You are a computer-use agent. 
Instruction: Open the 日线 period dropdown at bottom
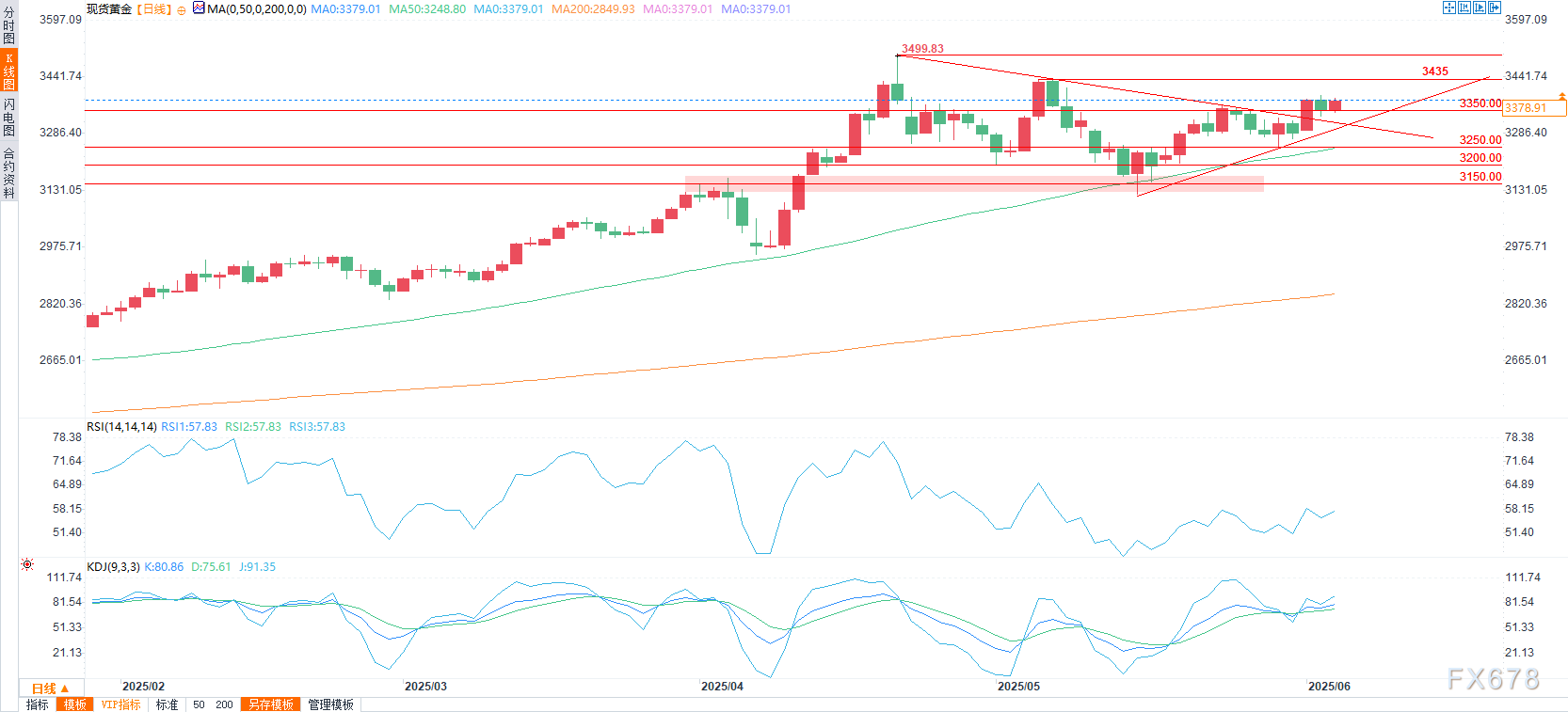[51, 688]
